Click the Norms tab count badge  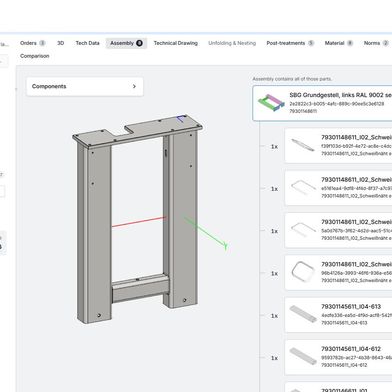pos(385,43)
